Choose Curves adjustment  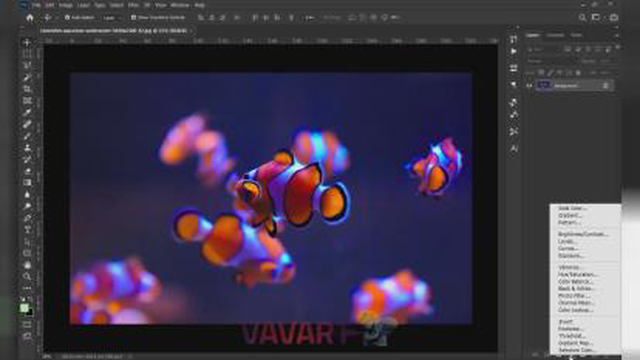point(568,249)
